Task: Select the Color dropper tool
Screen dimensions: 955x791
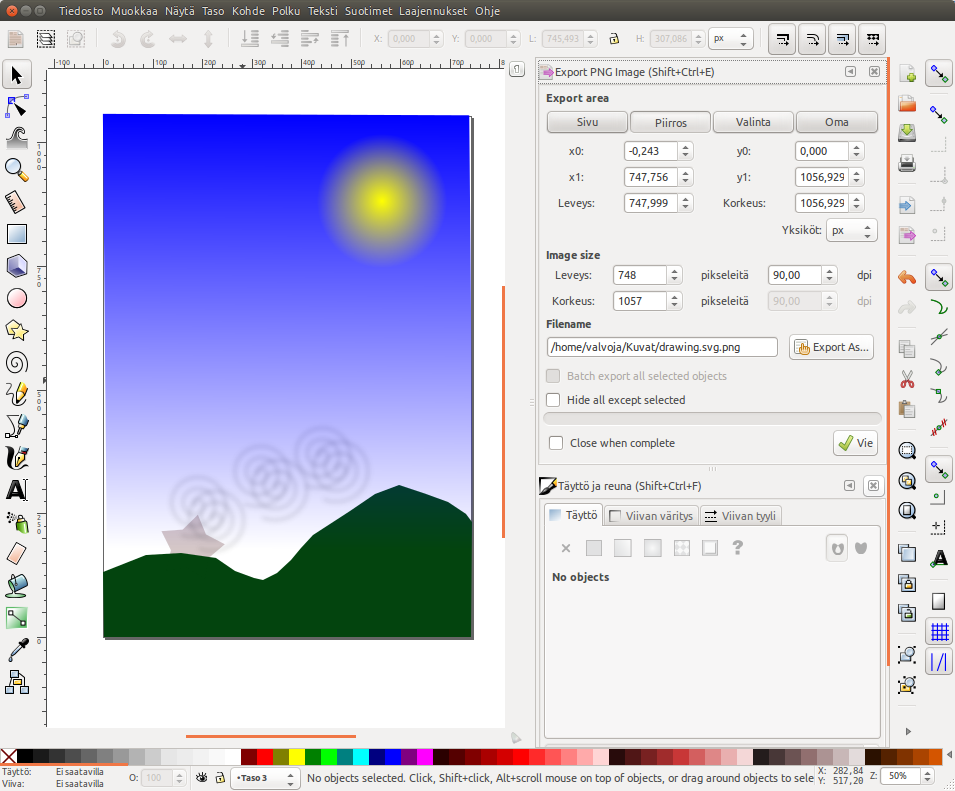Action: pyautogui.click(x=16, y=650)
